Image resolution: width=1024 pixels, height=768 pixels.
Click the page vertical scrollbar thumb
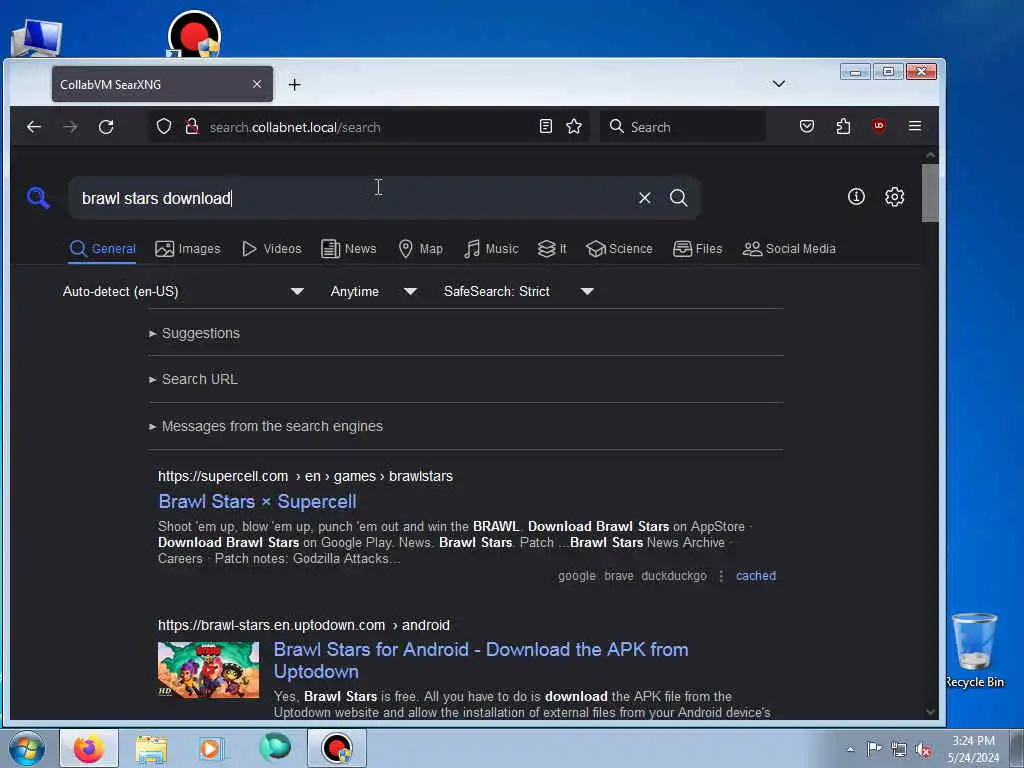(930, 193)
